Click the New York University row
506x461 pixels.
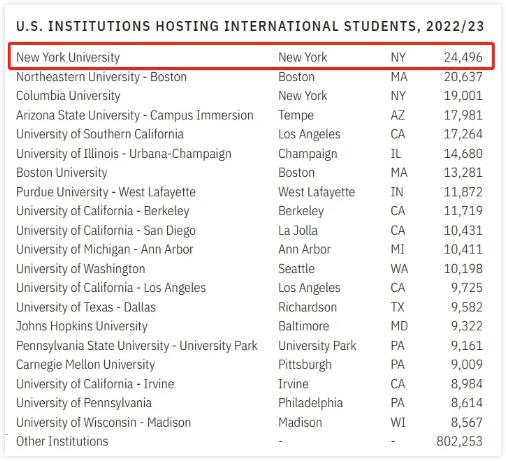click(251, 57)
